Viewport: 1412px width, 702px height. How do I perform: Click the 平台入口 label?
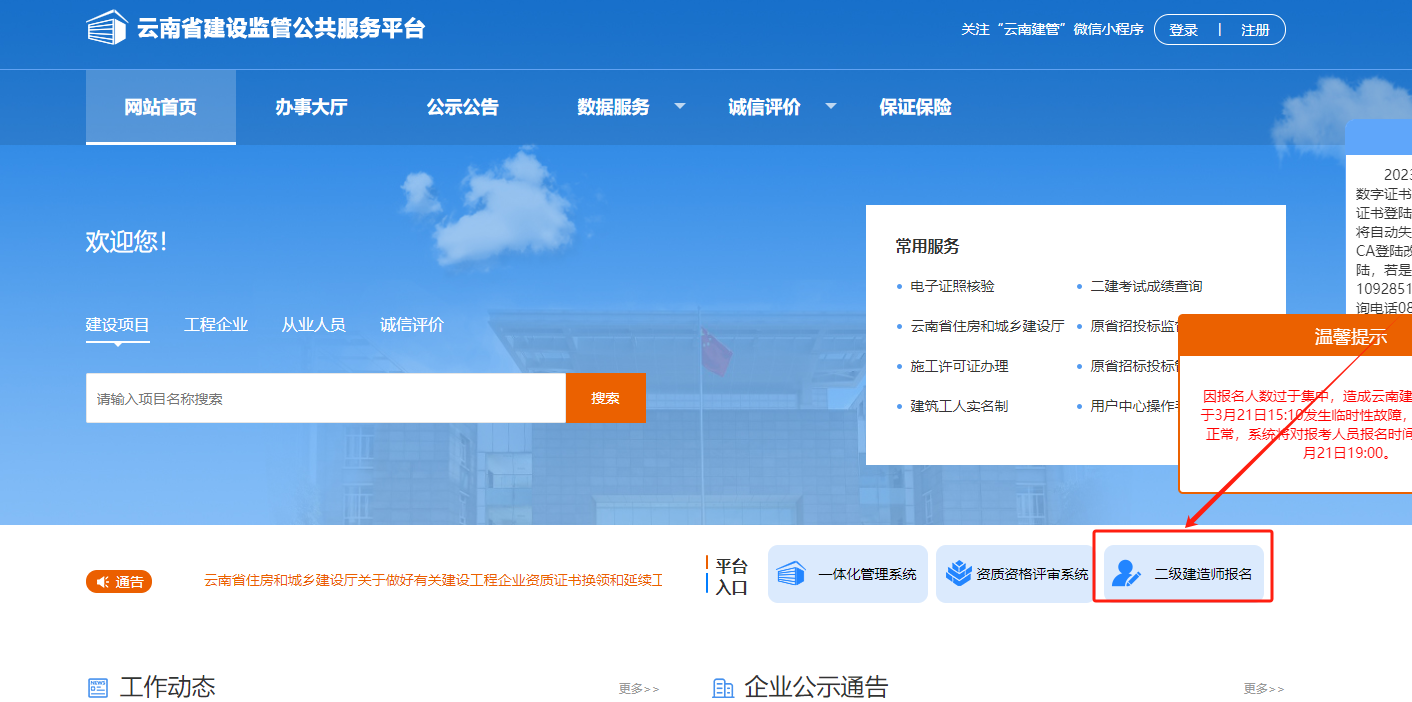point(731,577)
